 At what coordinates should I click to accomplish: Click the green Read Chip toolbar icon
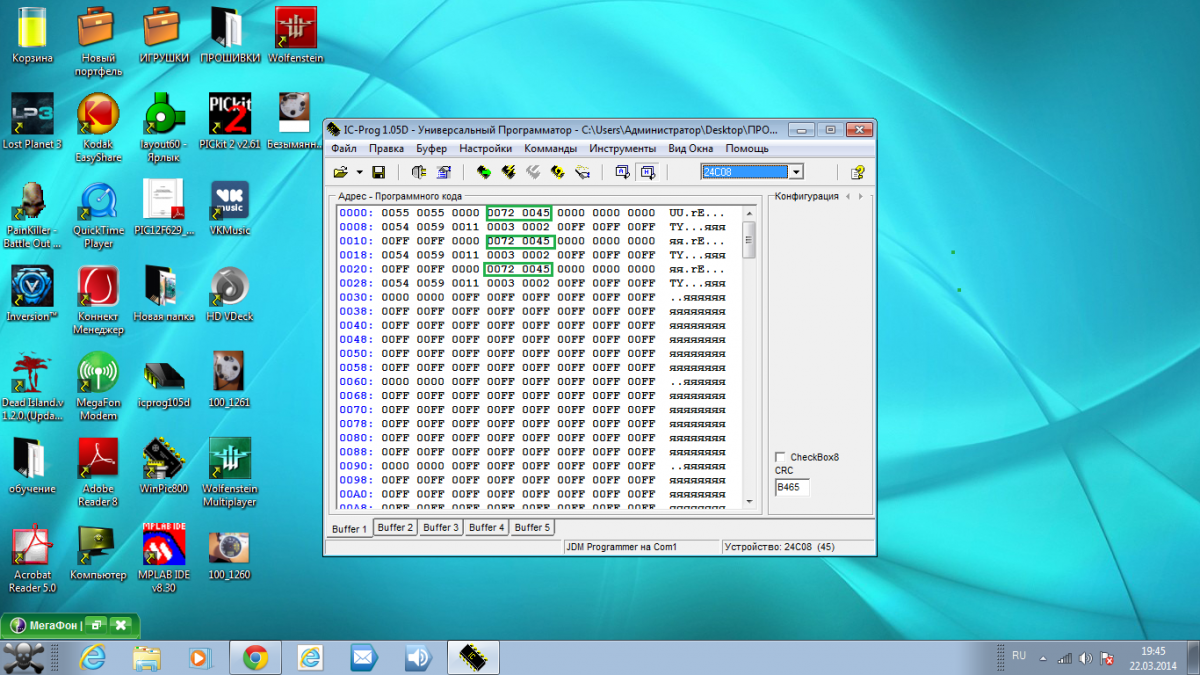pyautogui.click(x=484, y=172)
